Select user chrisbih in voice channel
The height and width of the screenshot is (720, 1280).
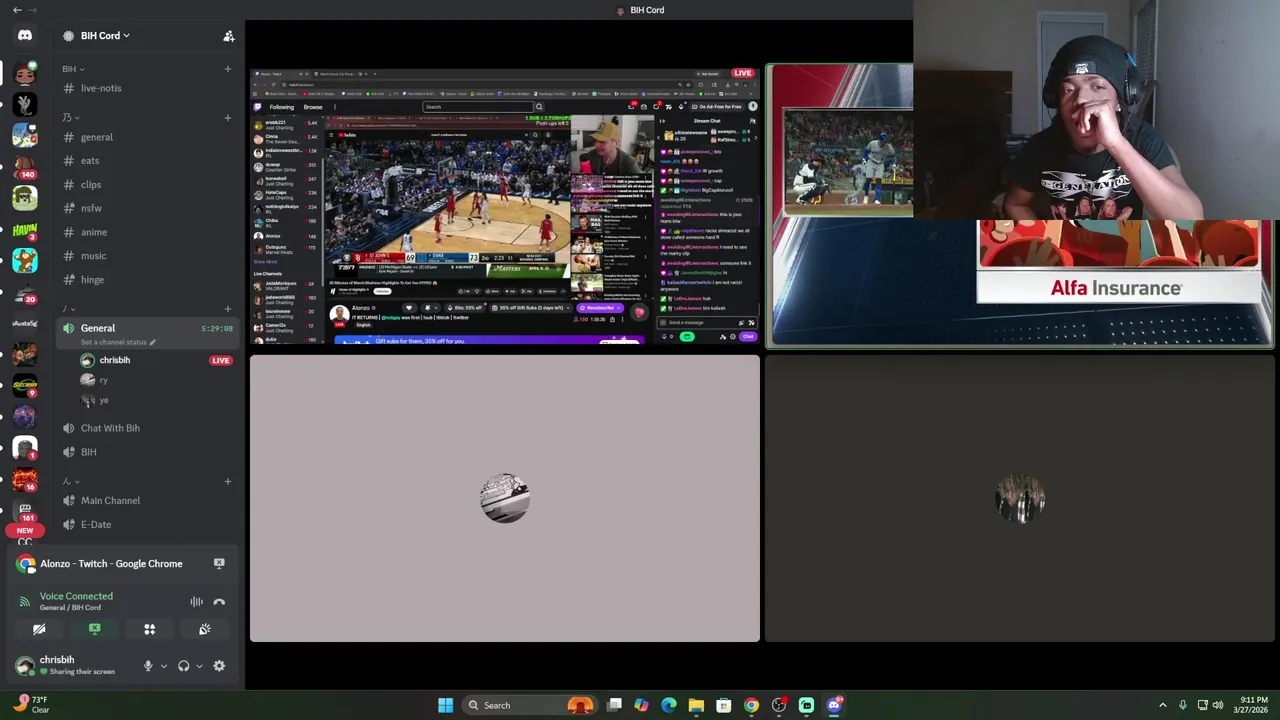coord(114,360)
